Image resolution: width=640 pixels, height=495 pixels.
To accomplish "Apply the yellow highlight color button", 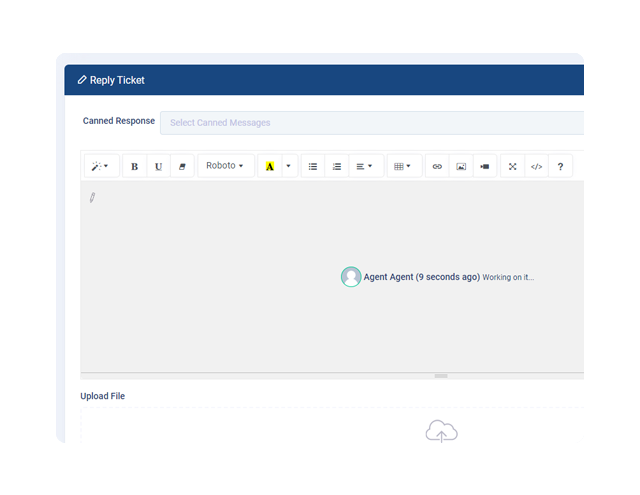I will point(269,166).
